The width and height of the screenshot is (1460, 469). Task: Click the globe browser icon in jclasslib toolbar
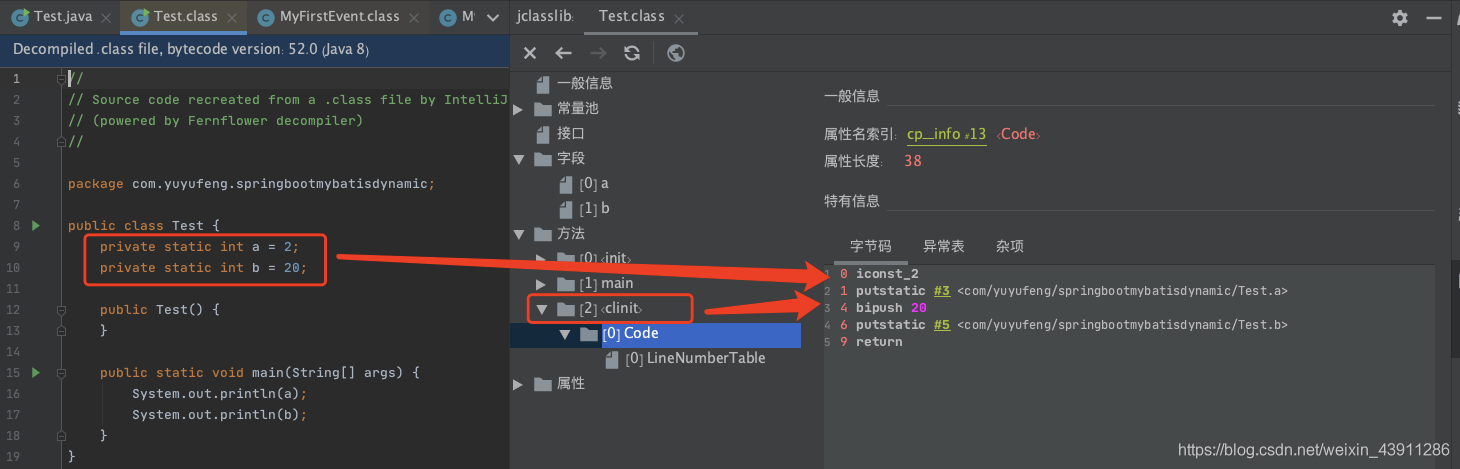[675, 53]
